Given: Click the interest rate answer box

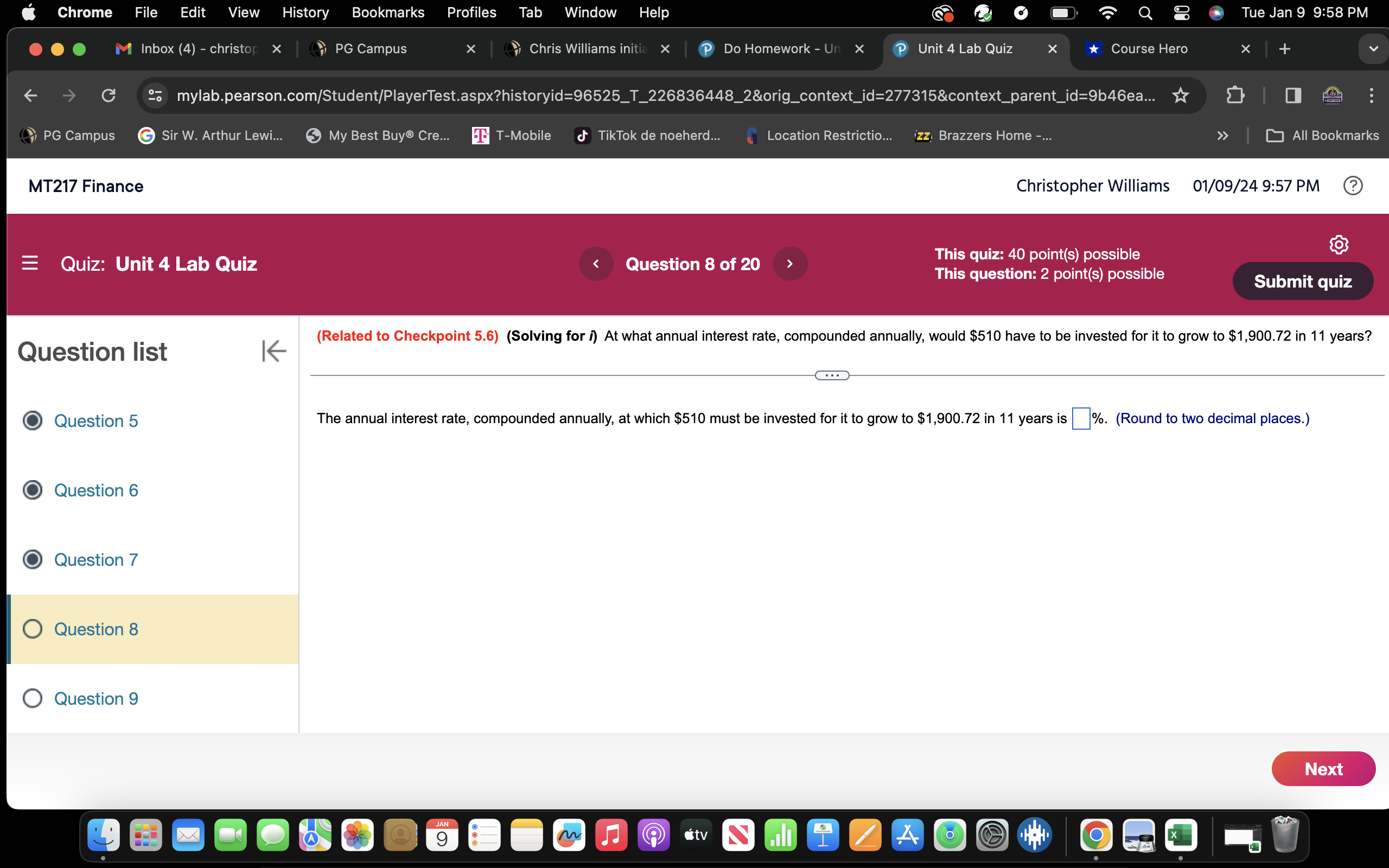Looking at the screenshot, I should coord(1081,418).
